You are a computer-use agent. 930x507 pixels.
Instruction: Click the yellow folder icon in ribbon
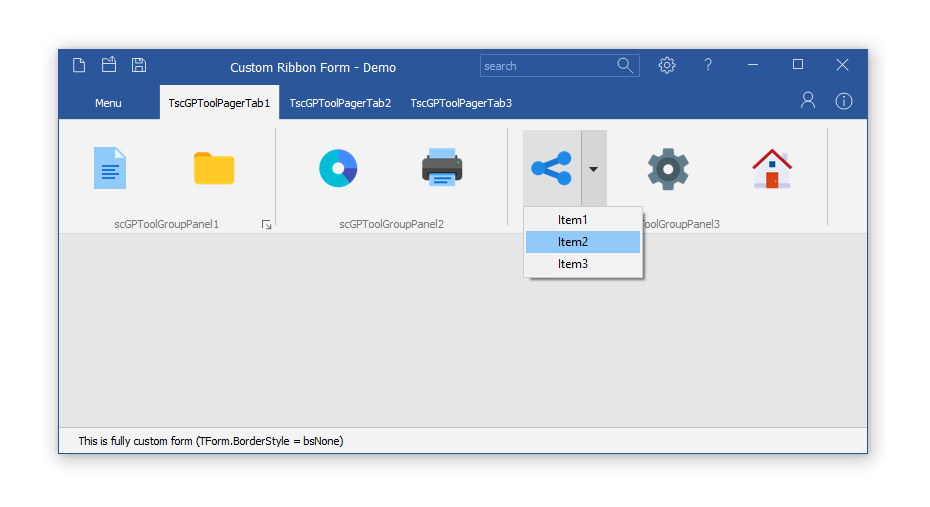tap(214, 168)
